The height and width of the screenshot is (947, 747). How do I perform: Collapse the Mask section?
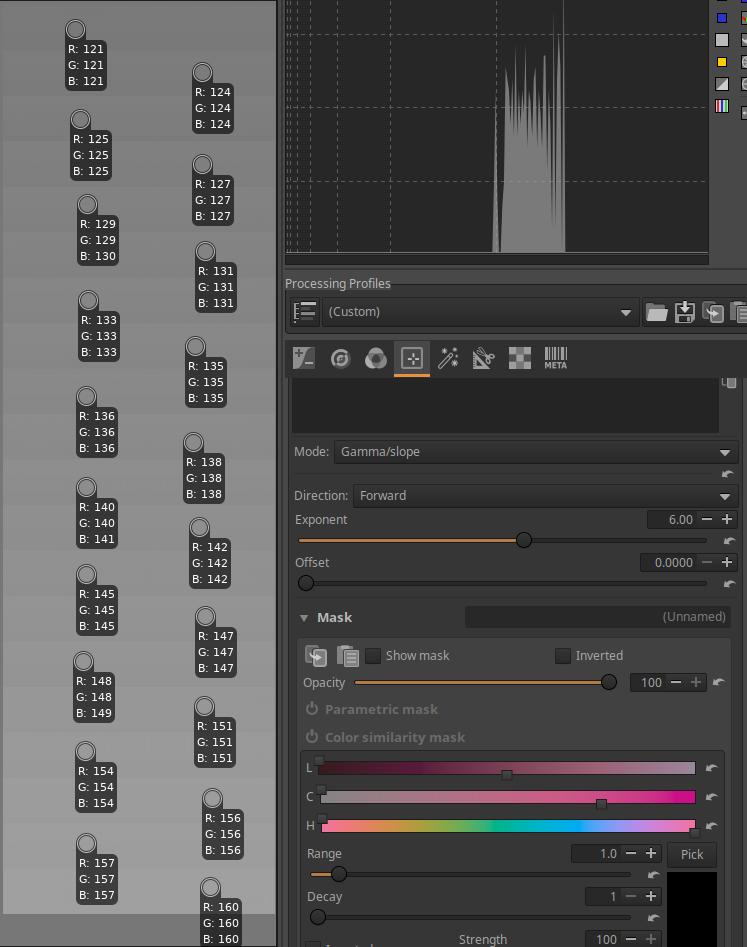point(304,618)
